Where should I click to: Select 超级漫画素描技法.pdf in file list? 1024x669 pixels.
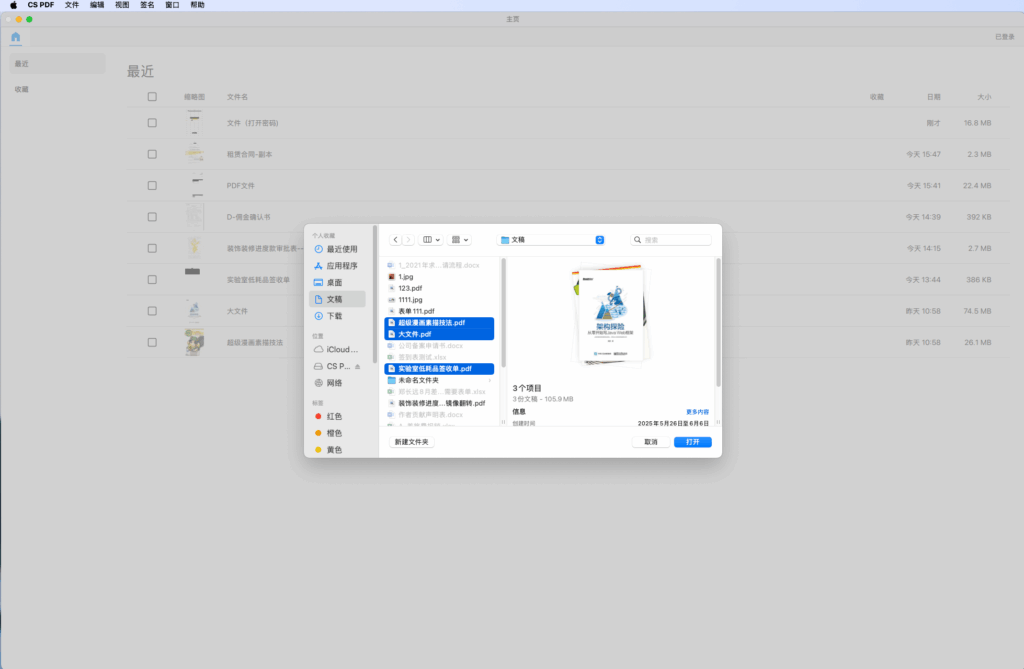pyautogui.click(x=439, y=323)
